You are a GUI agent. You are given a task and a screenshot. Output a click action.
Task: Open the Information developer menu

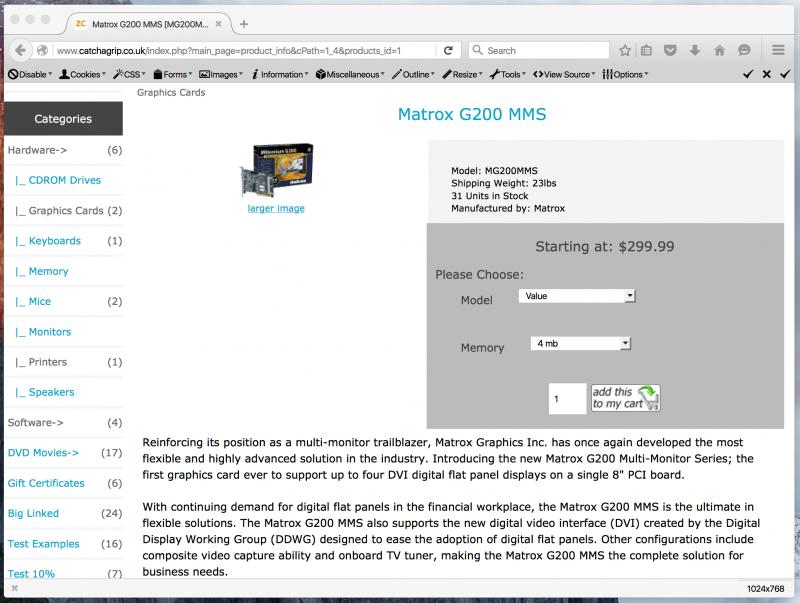[280, 74]
